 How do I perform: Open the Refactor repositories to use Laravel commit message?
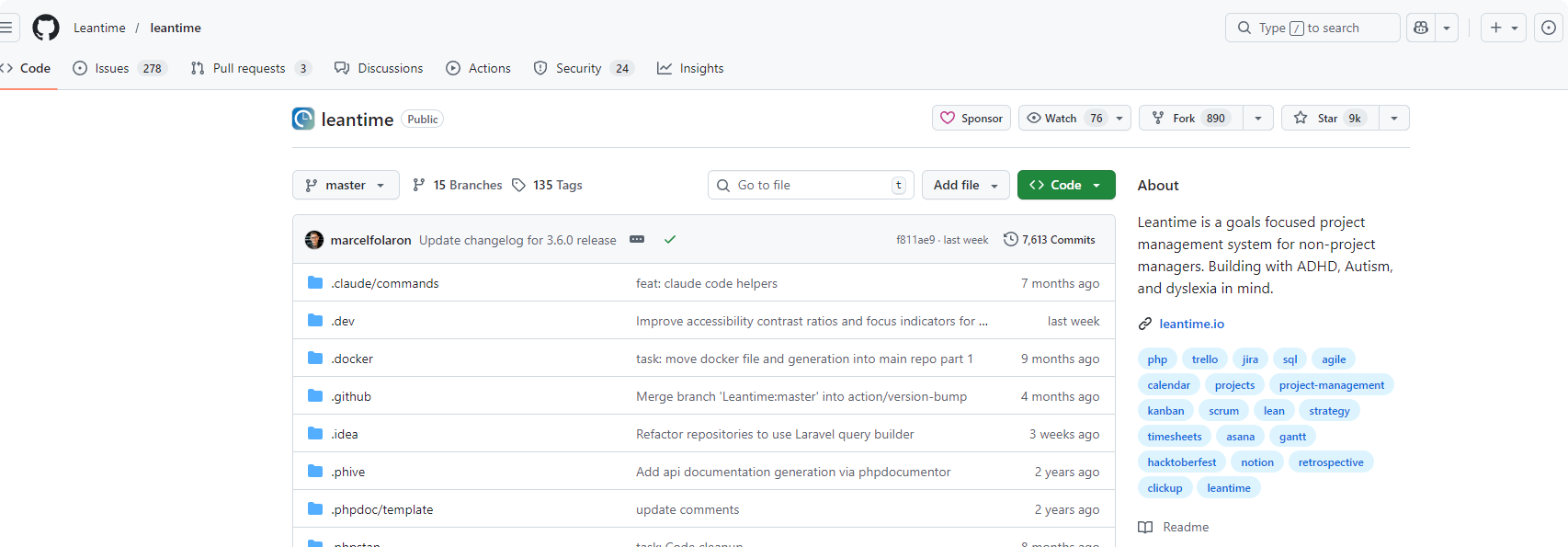pyautogui.click(x=775, y=434)
